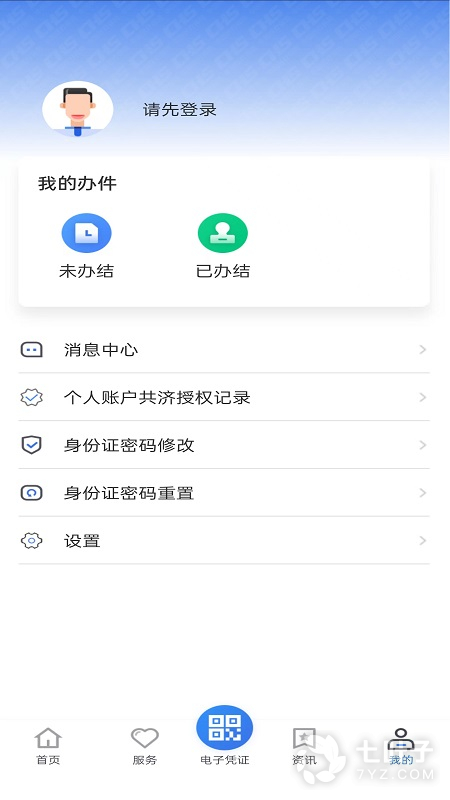Tap the user avatar picture

[x=78, y=109]
